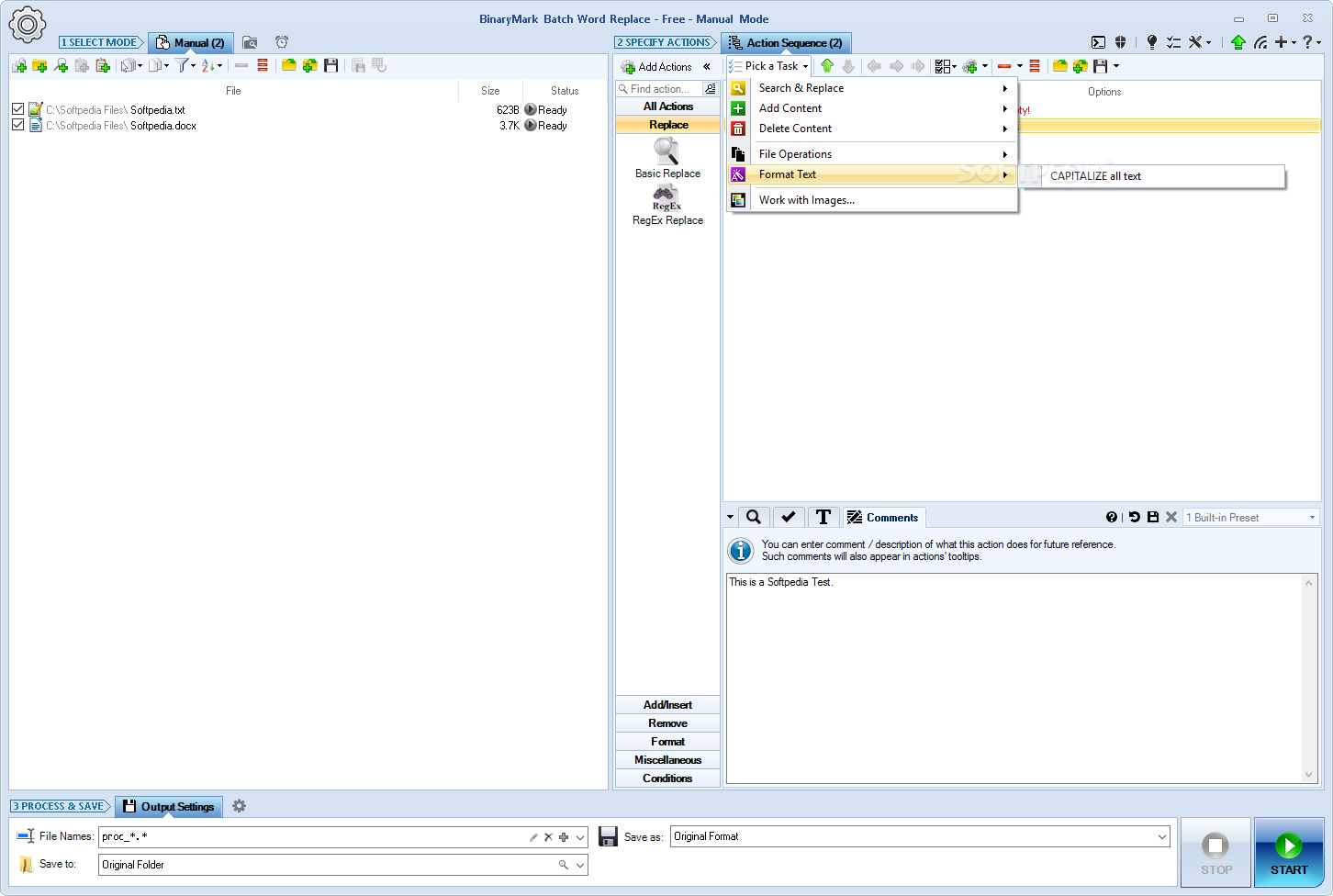This screenshot has width=1333, height=896.
Task: Click the red delete all actions icon
Action: [1035, 66]
